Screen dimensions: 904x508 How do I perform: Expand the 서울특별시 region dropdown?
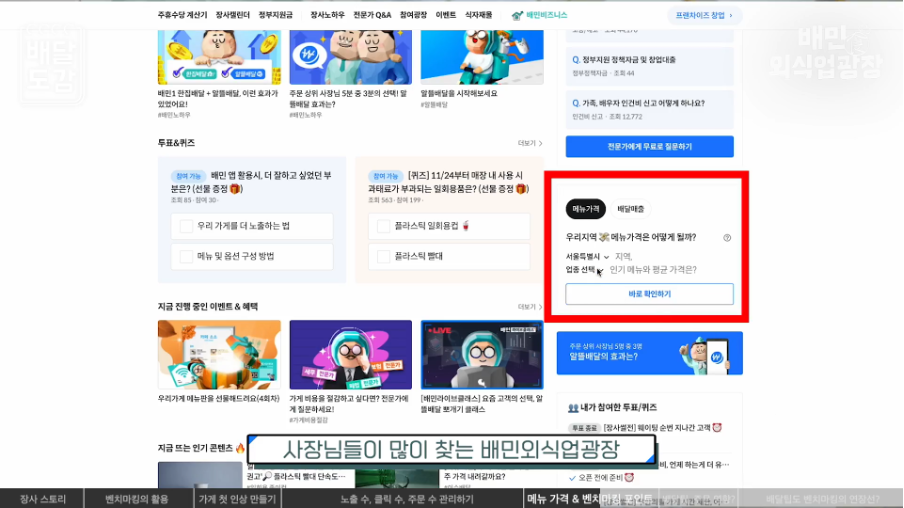tap(587, 257)
